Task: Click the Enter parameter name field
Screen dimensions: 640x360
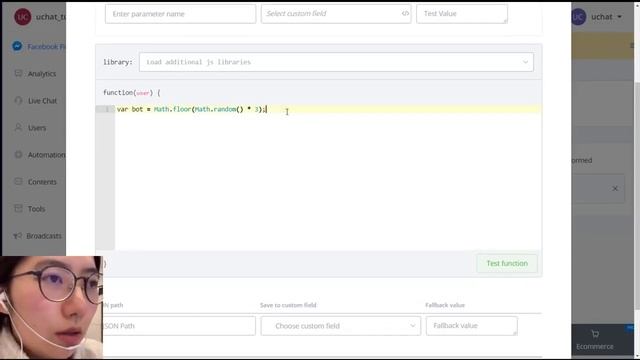Action: [x=180, y=14]
